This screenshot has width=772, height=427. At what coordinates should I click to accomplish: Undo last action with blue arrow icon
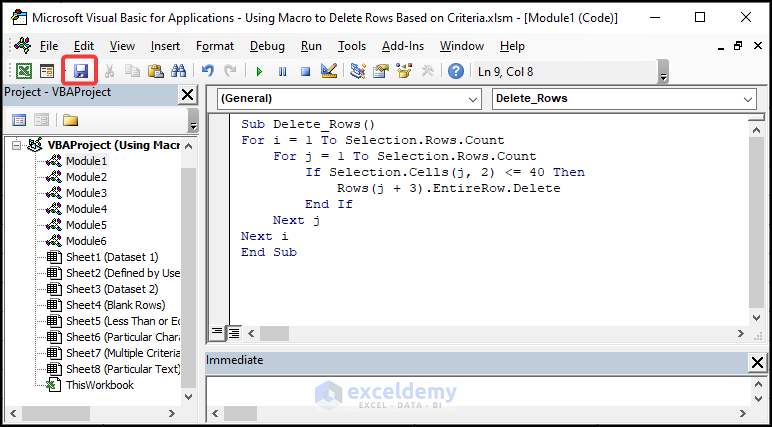coord(208,71)
